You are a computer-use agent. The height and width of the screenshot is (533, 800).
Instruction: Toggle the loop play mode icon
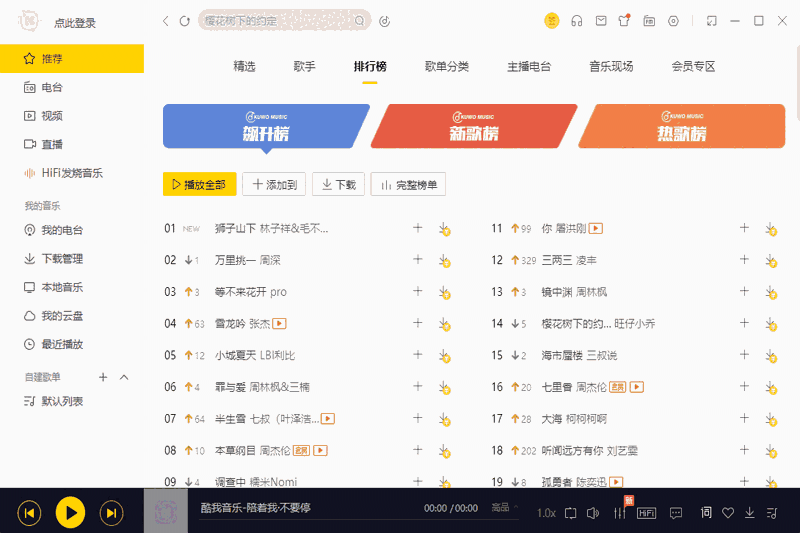tap(570, 513)
